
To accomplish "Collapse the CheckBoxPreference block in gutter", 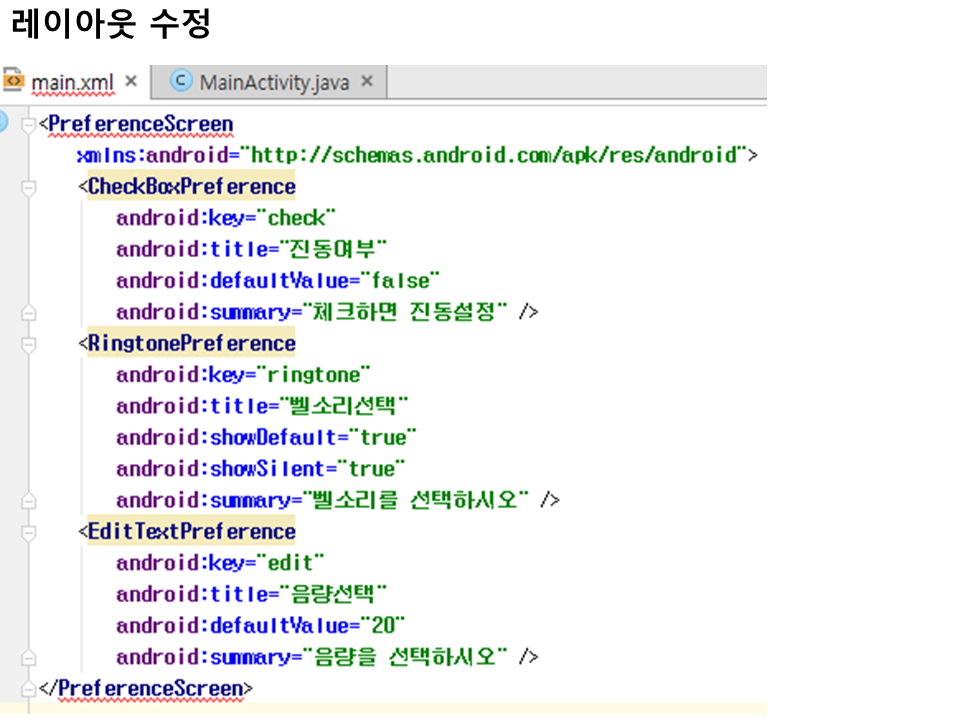I will pyautogui.click(x=28, y=187).
